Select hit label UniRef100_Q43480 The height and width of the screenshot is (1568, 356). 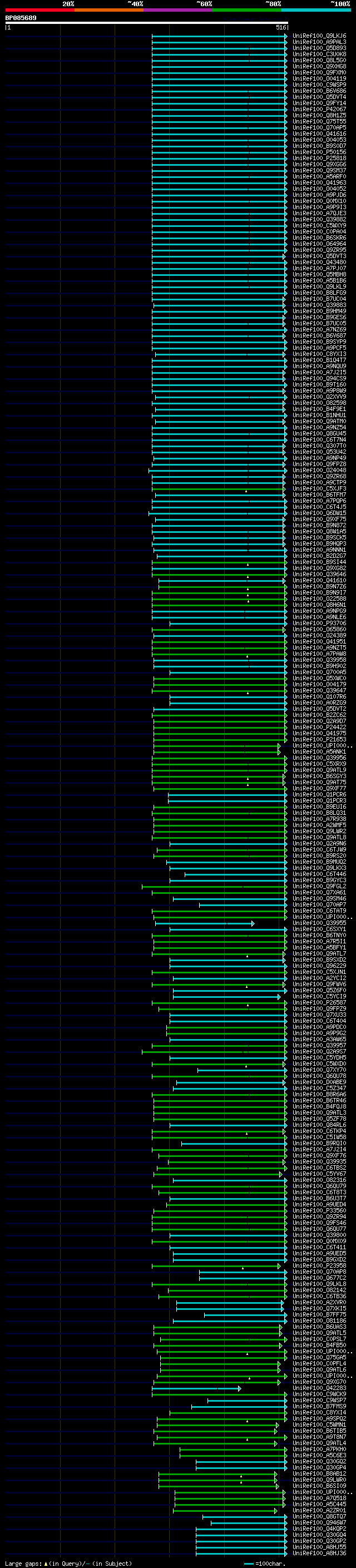[319, 263]
